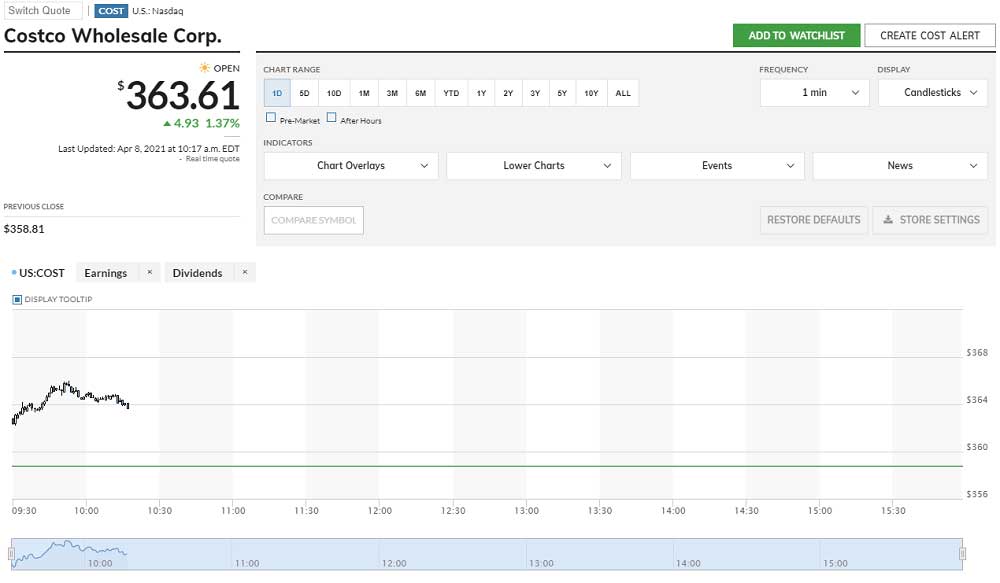Image resolution: width=1000 pixels, height=583 pixels.
Task: Click the US:COST series label
Action: tap(42, 273)
